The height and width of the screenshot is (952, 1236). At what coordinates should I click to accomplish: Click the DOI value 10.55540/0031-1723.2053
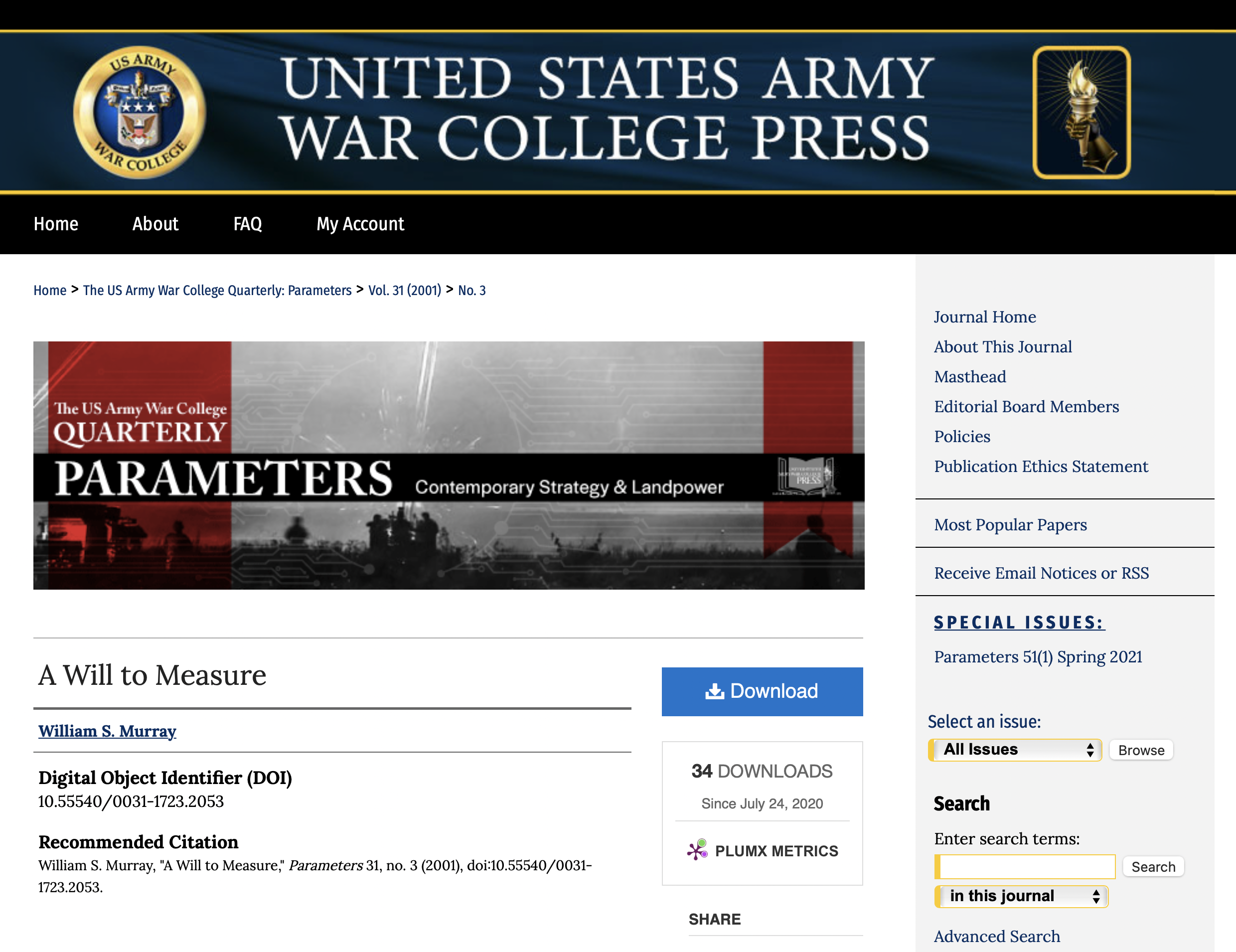tap(131, 801)
